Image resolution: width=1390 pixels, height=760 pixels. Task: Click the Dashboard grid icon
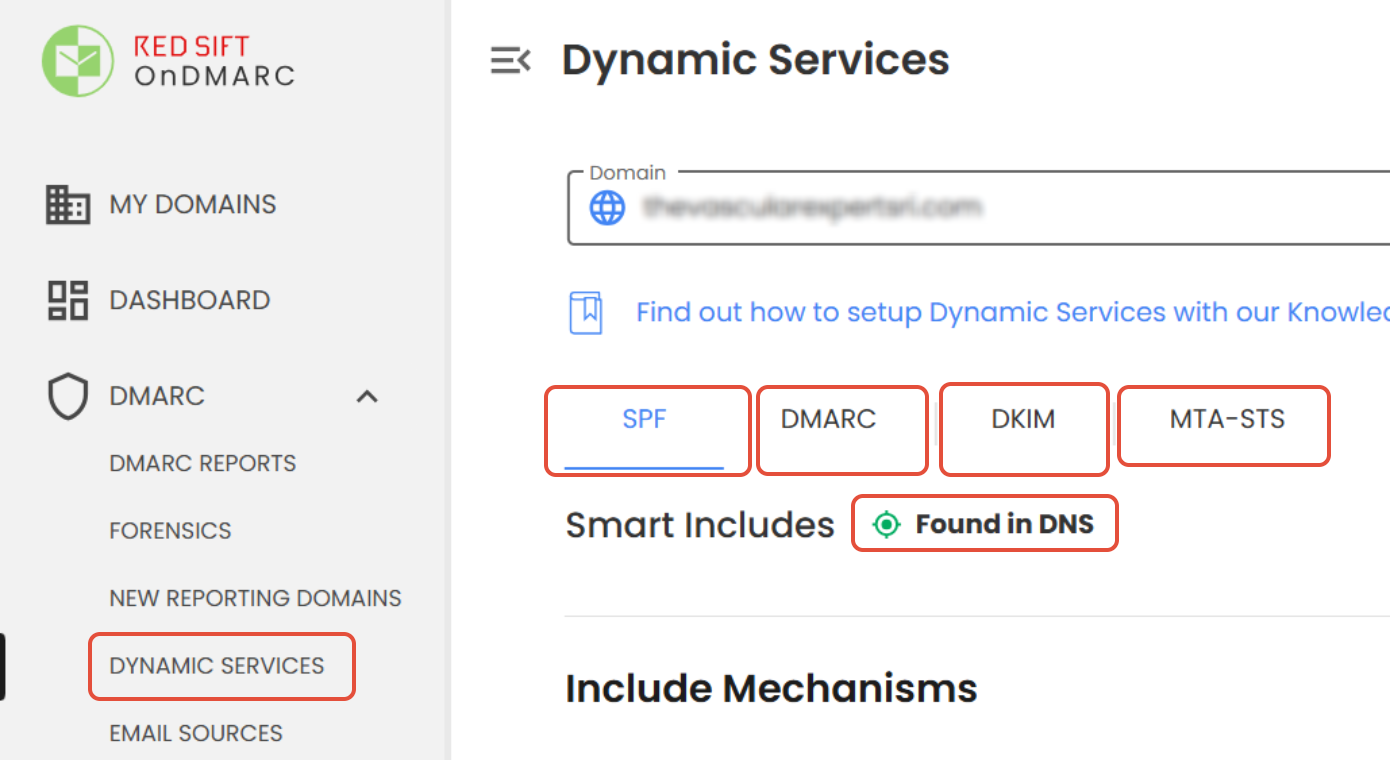[x=68, y=300]
